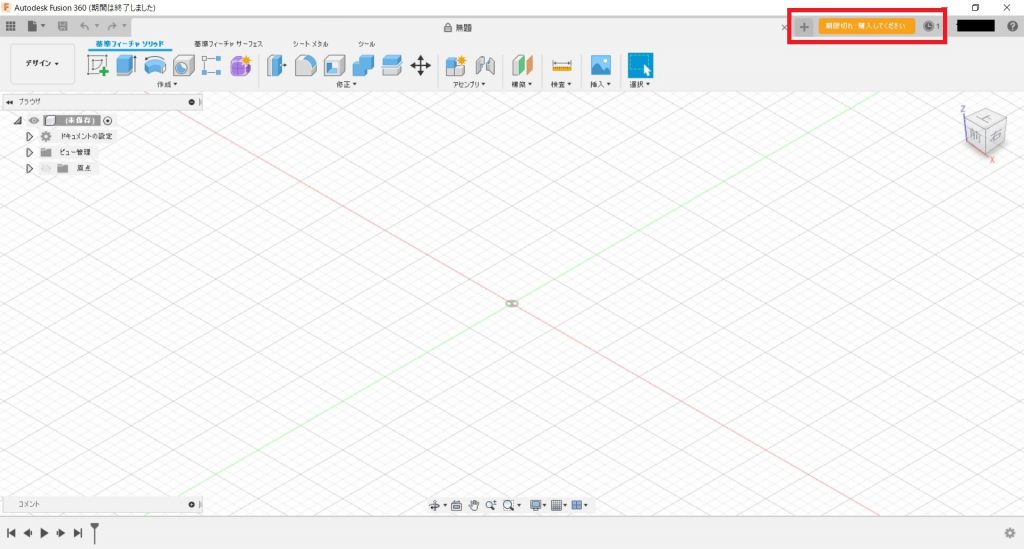Click the orange expired purchase button
1024x549 pixels.
(866, 26)
